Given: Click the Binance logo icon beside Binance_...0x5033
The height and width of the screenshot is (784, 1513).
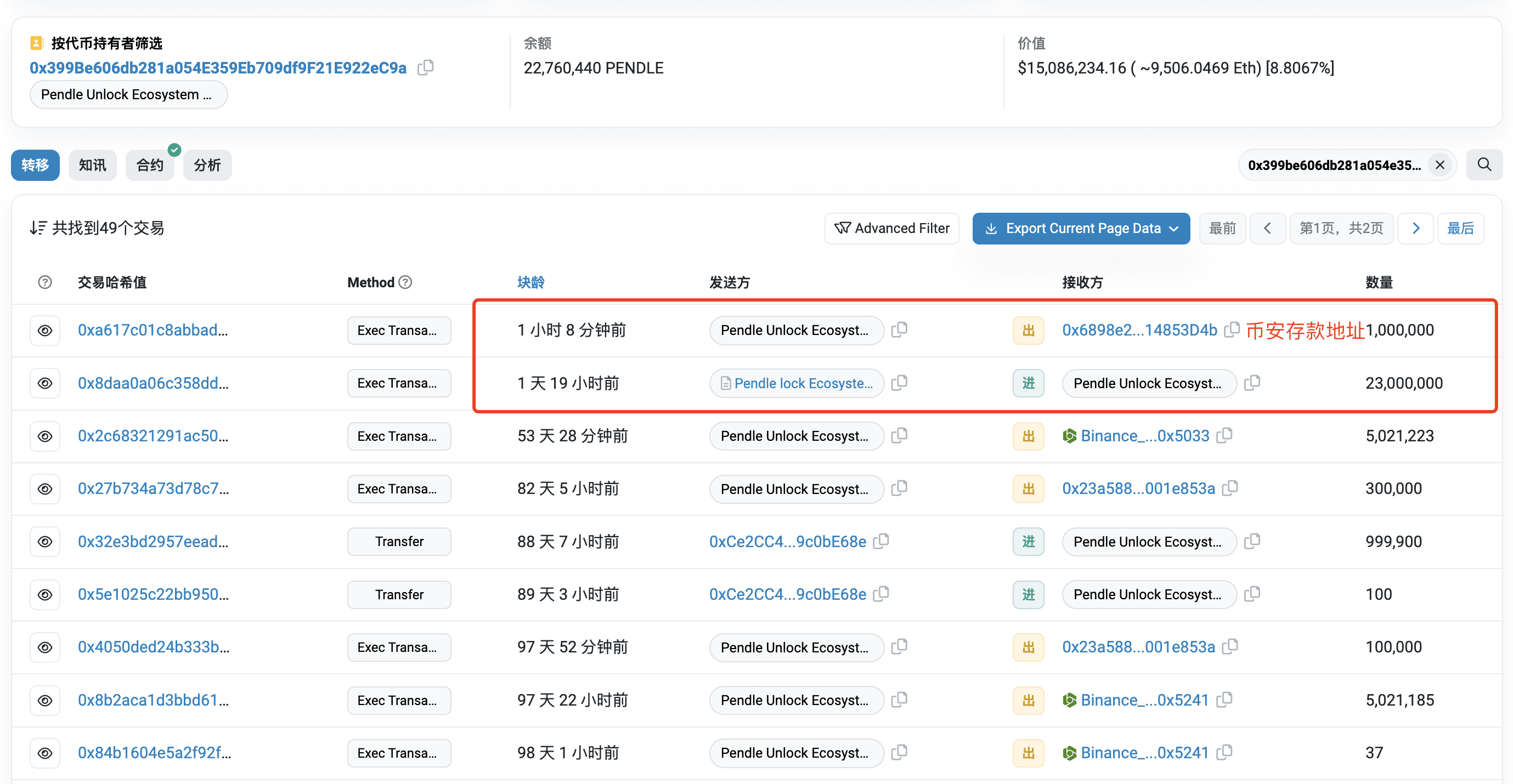Looking at the screenshot, I should tap(1070, 436).
